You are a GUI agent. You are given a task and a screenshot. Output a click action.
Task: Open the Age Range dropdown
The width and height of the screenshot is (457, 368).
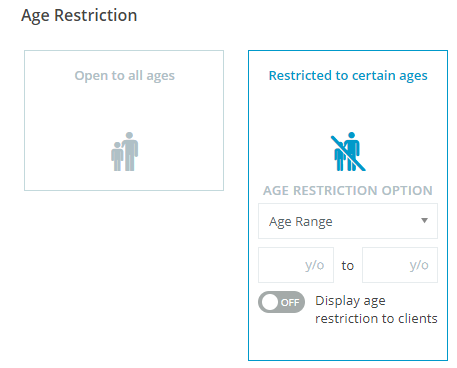tap(348, 221)
